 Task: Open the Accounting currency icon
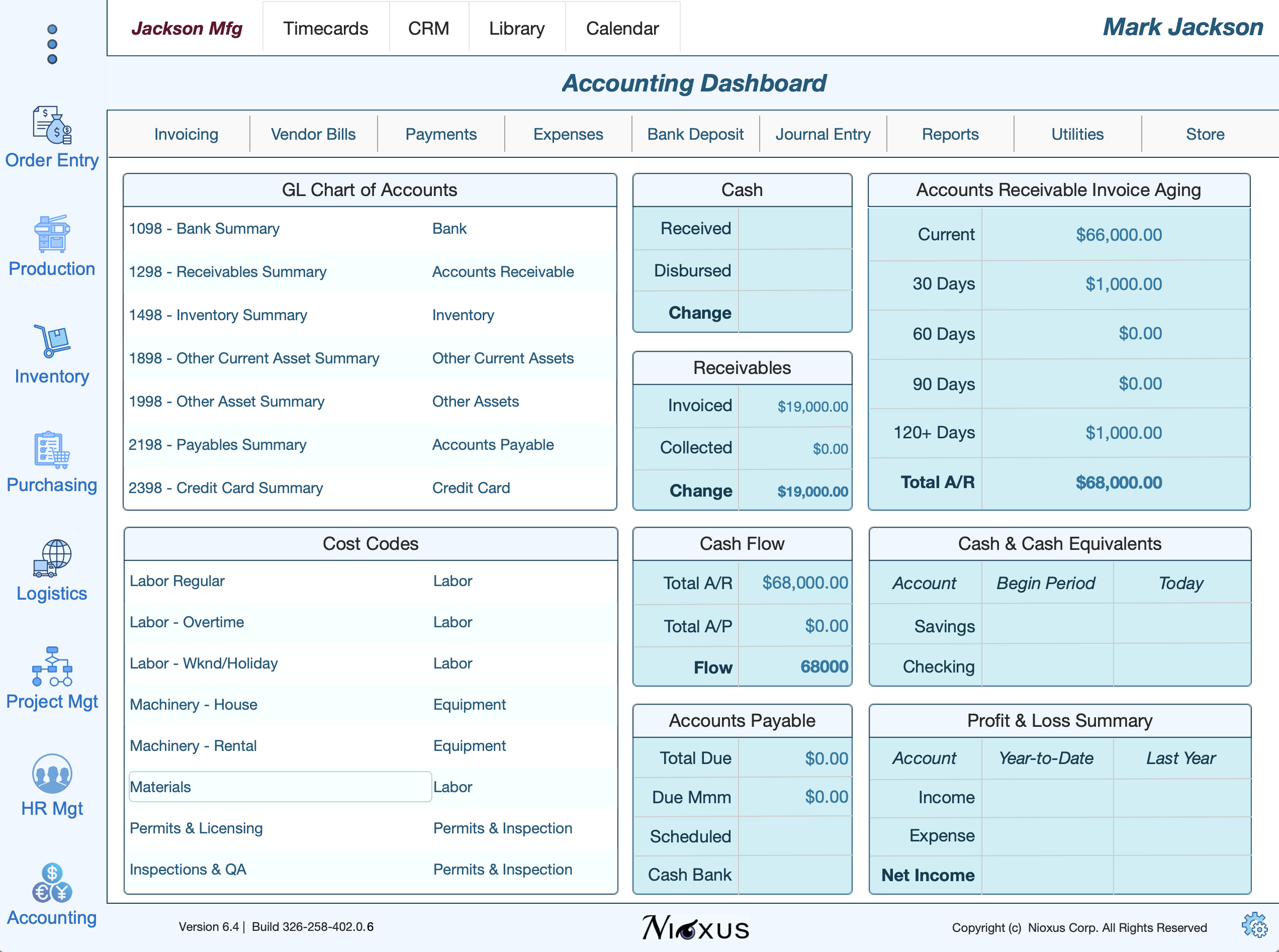point(51,882)
